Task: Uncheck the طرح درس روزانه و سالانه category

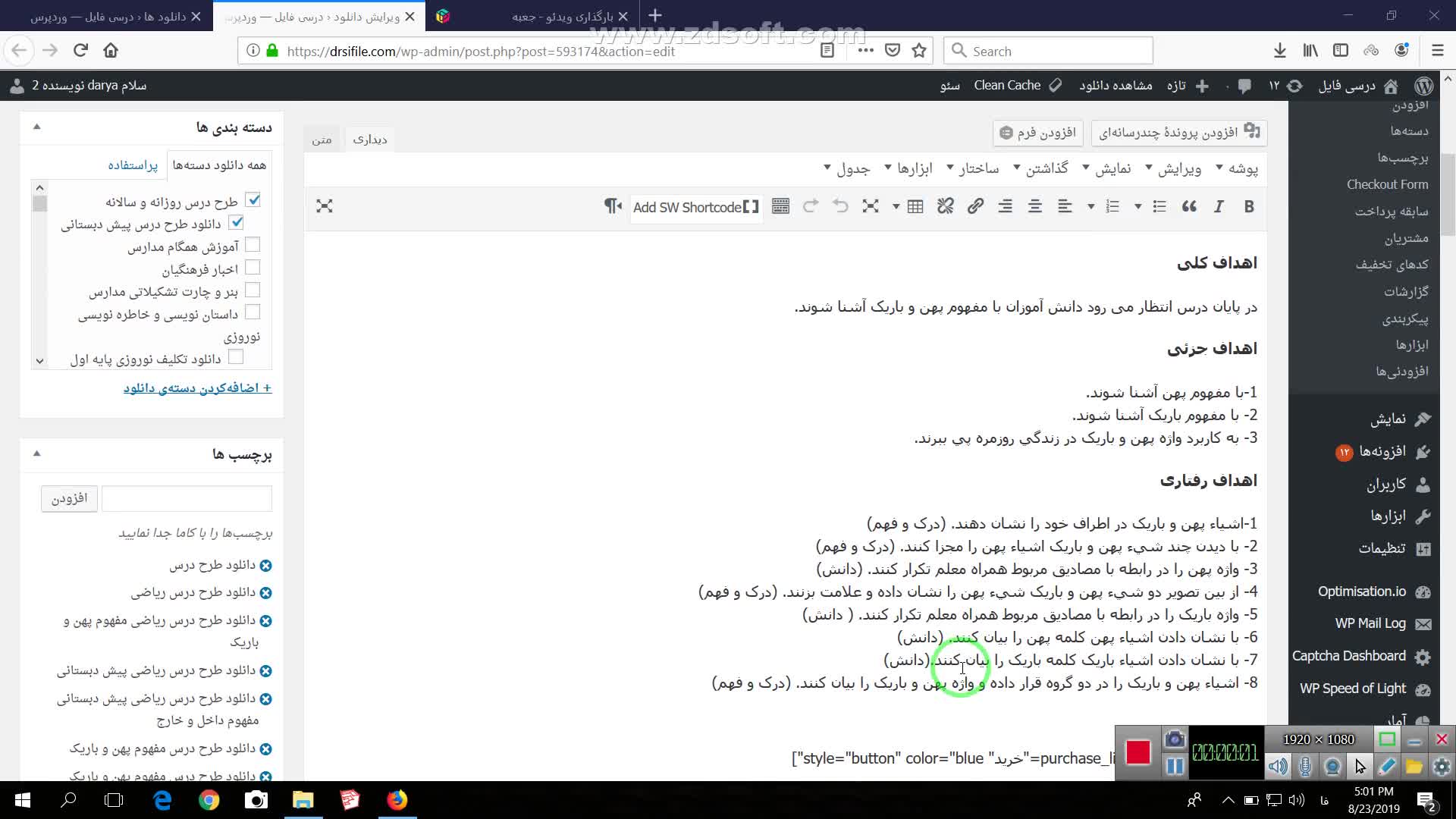Action: point(253,200)
